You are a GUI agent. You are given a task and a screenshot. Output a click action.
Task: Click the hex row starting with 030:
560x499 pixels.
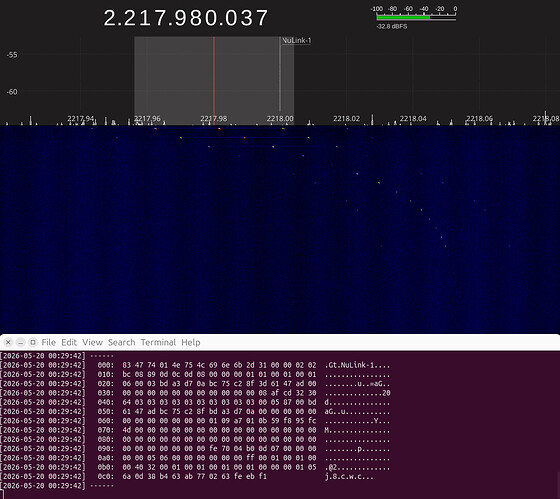pyautogui.click(x=195, y=393)
